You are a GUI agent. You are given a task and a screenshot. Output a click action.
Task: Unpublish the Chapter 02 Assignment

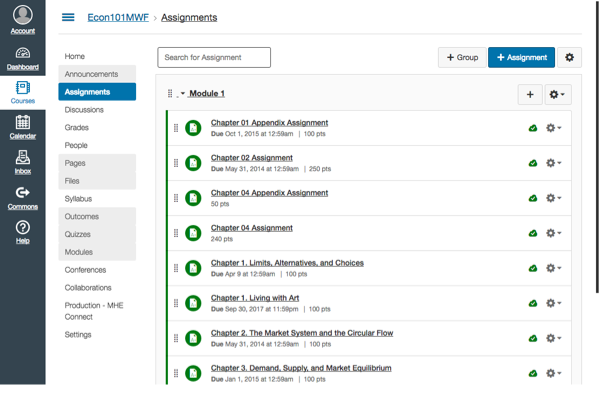pyautogui.click(x=533, y=163)
